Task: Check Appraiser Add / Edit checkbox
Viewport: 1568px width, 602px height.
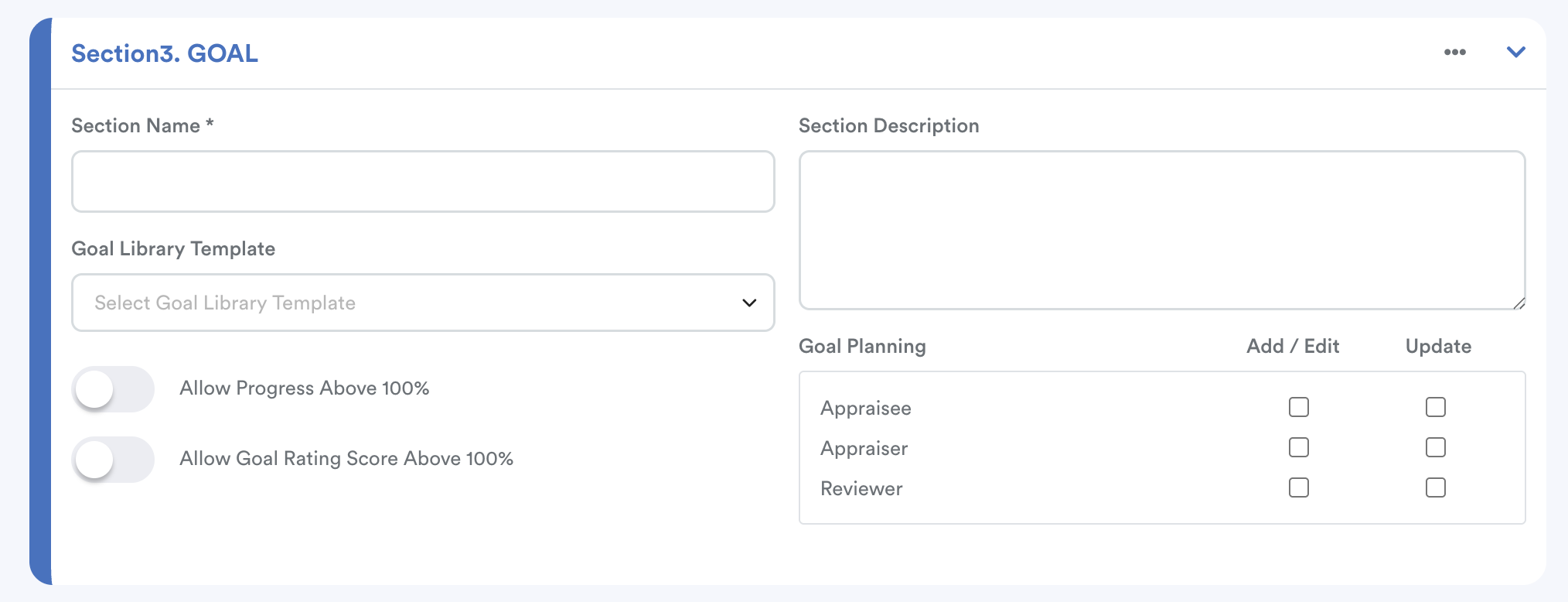Action: point(1298,447)
